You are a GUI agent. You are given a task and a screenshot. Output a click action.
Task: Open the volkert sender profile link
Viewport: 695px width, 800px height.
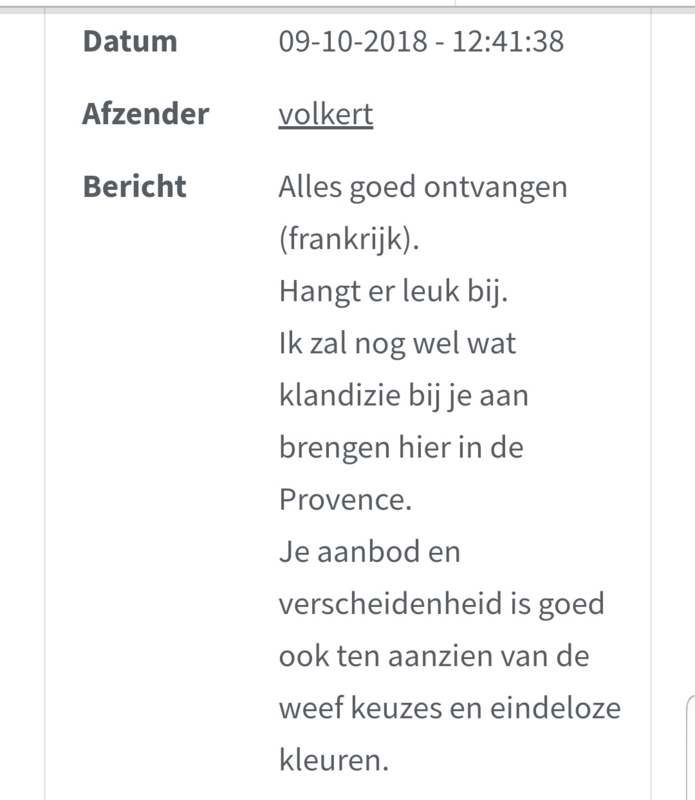[x=326, y=114]
